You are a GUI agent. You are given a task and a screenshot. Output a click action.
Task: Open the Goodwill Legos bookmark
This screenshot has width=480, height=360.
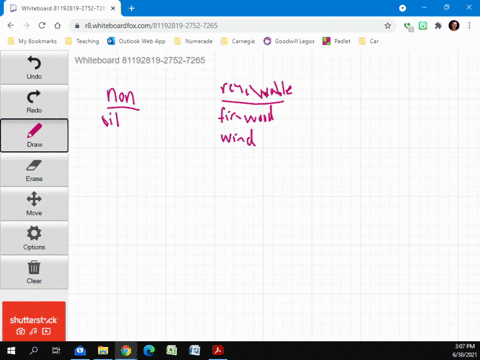pos(289,41)
